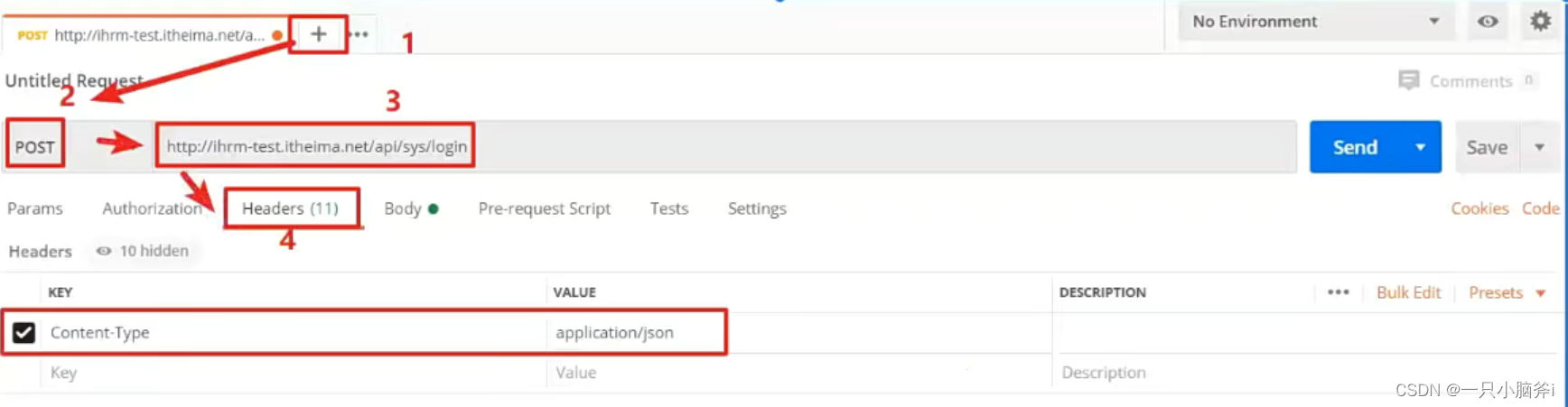This screenshot has width=1568, height=407.
Task: Click the Untitled Request title
Action: pos(74,80)
